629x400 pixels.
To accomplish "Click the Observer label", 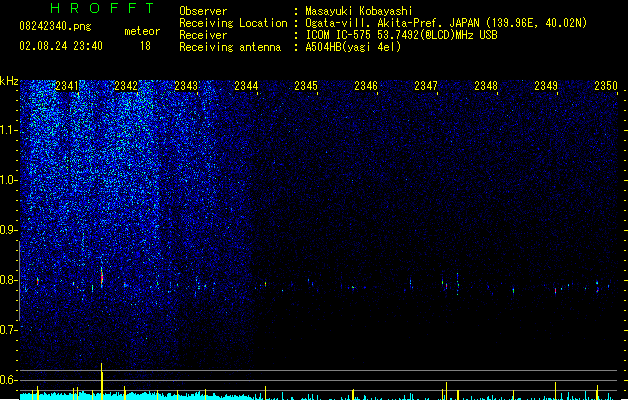I will click(x=203, y=11).
